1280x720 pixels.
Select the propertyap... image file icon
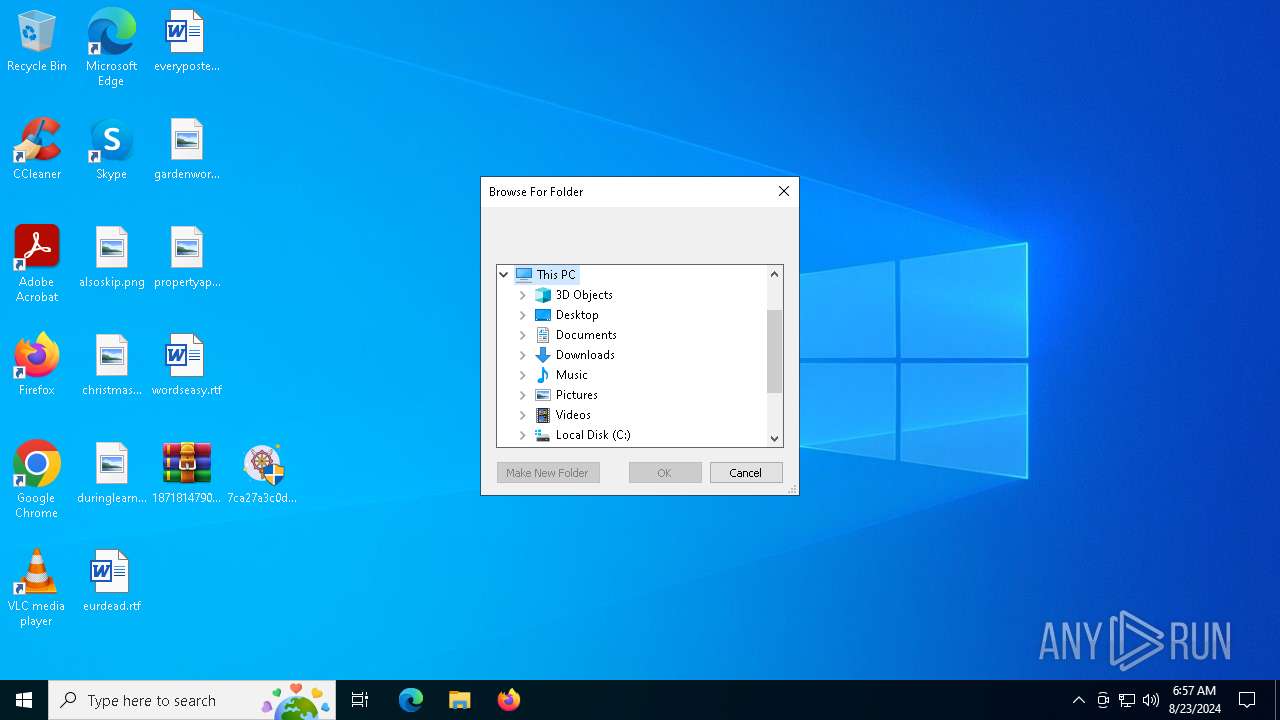[x=186, y=258]
